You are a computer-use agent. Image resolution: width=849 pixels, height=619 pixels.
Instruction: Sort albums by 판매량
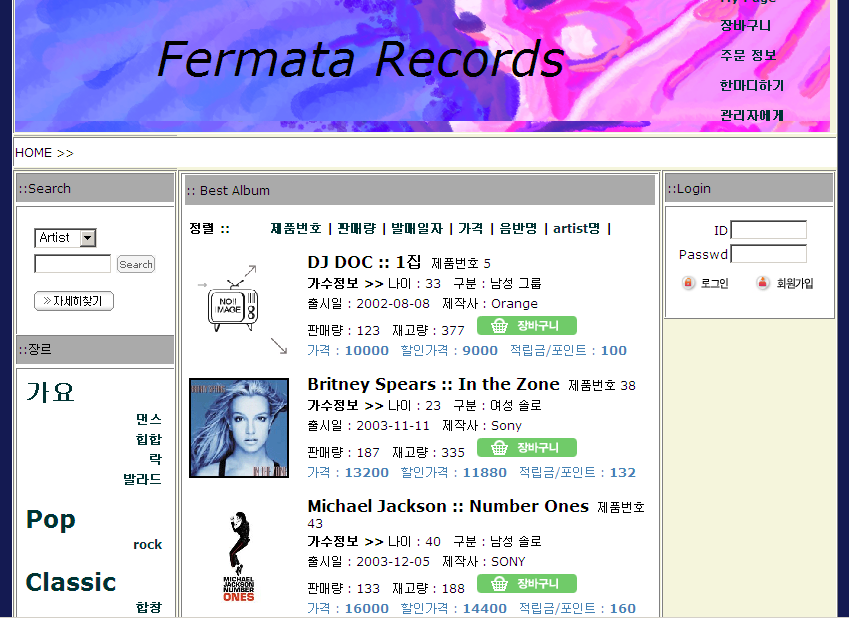pos(356,229)
